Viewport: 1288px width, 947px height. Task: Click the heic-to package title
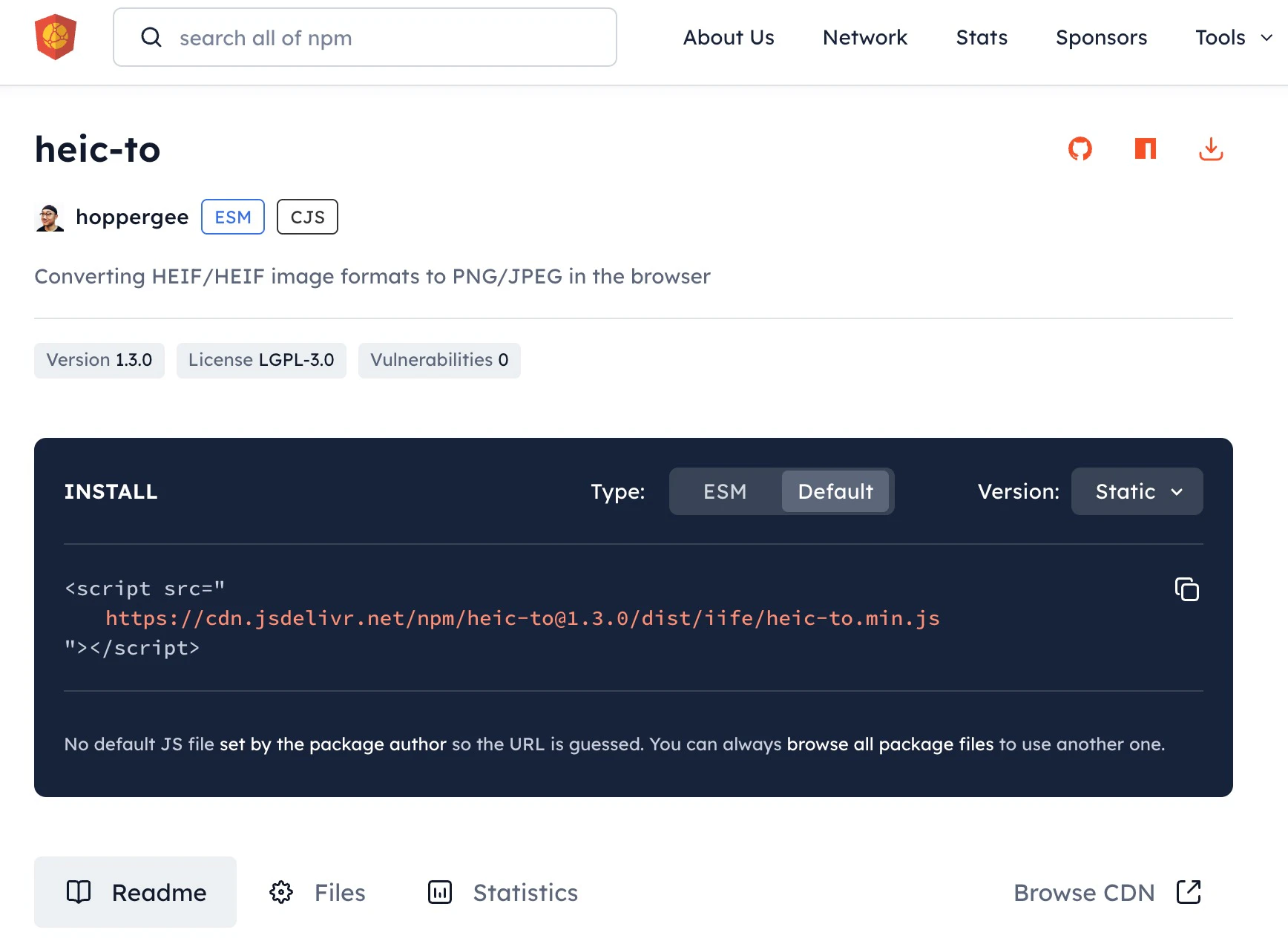coord(98,149)
